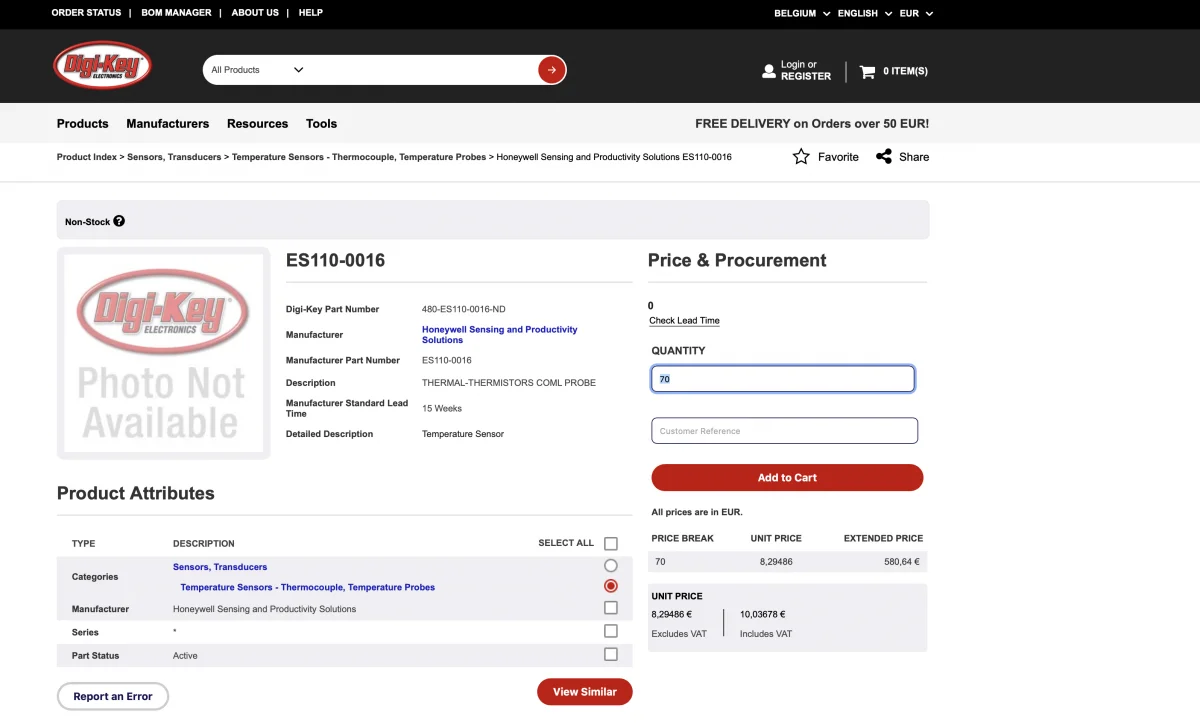Tick the Part Status checkbox
The image size is (1200, 723).
pos(611,655)
